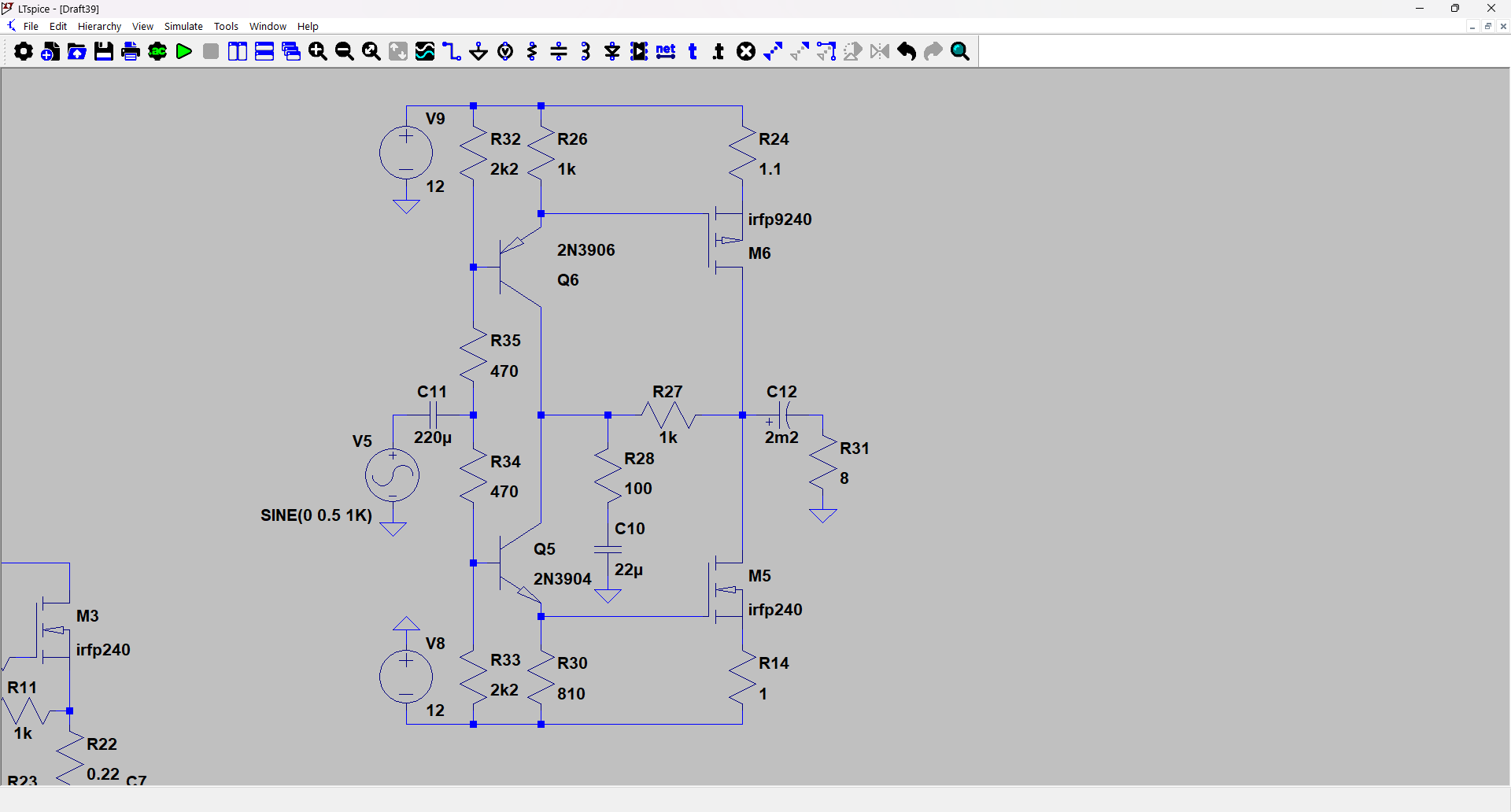1511x812 pixels.
Task: Zoom to fit the schematic
Action: (371, 52)
